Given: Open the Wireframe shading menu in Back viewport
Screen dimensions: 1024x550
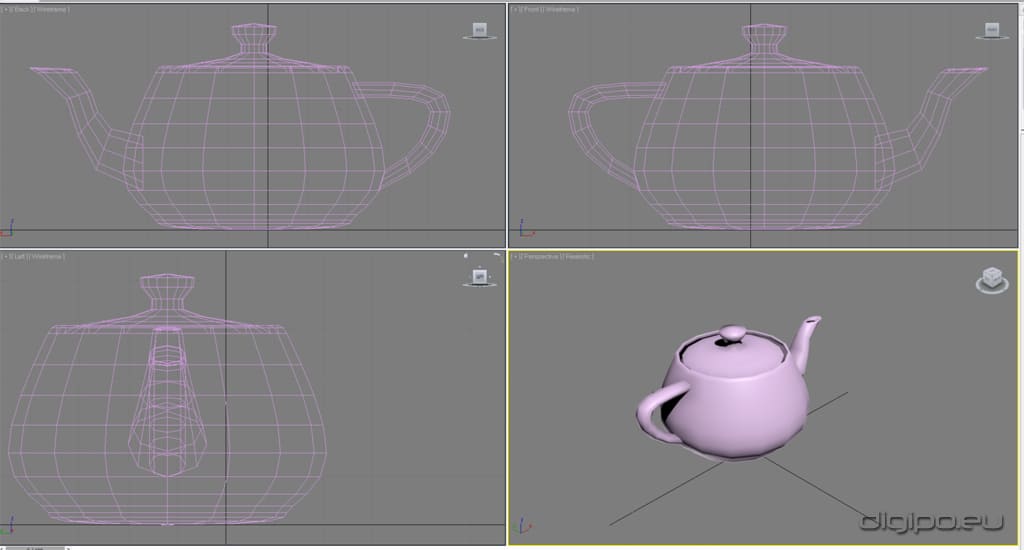Looking at the screenshot, I should coord(50,10).
